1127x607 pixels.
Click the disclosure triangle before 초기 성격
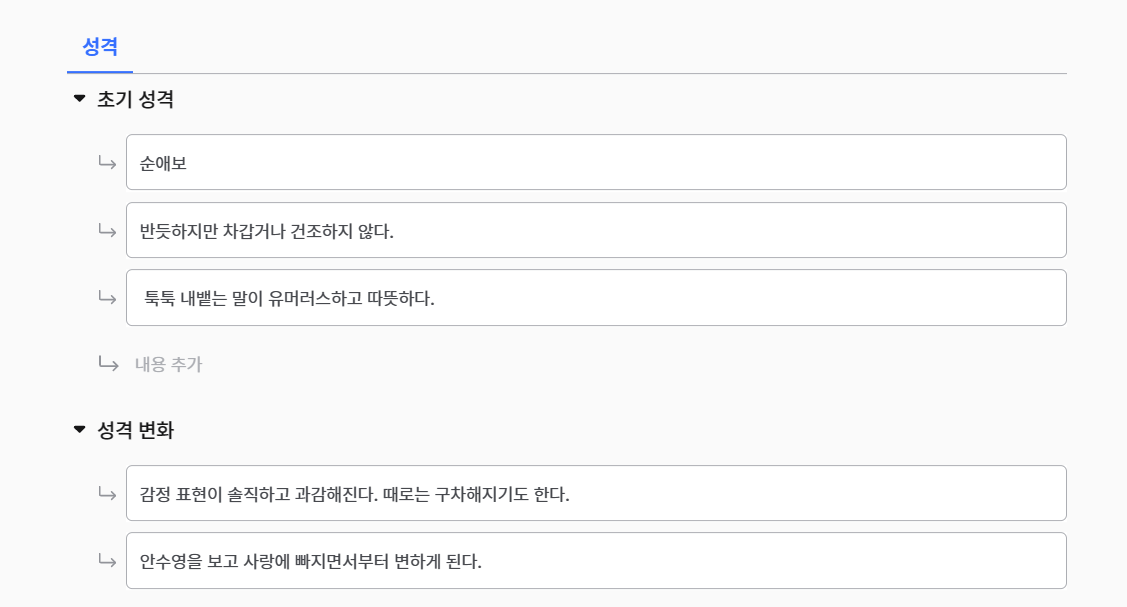pyautogui.click(x=78, y=100)
